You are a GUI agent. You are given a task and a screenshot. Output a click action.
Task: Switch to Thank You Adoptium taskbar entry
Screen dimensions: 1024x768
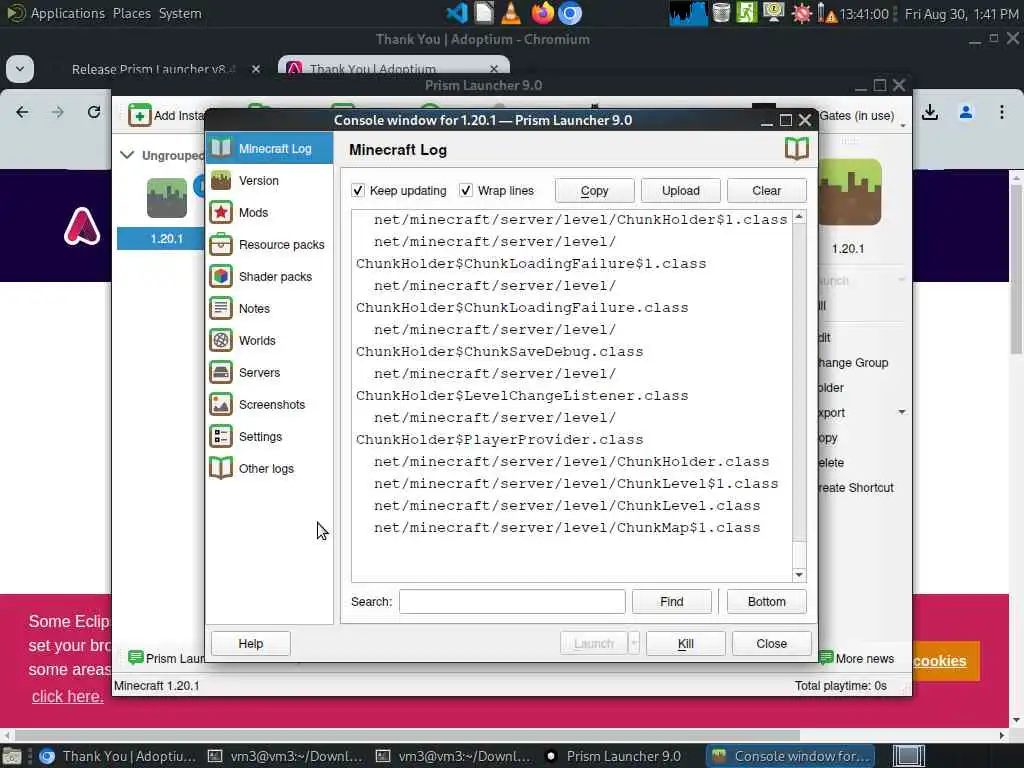[118, 756]
